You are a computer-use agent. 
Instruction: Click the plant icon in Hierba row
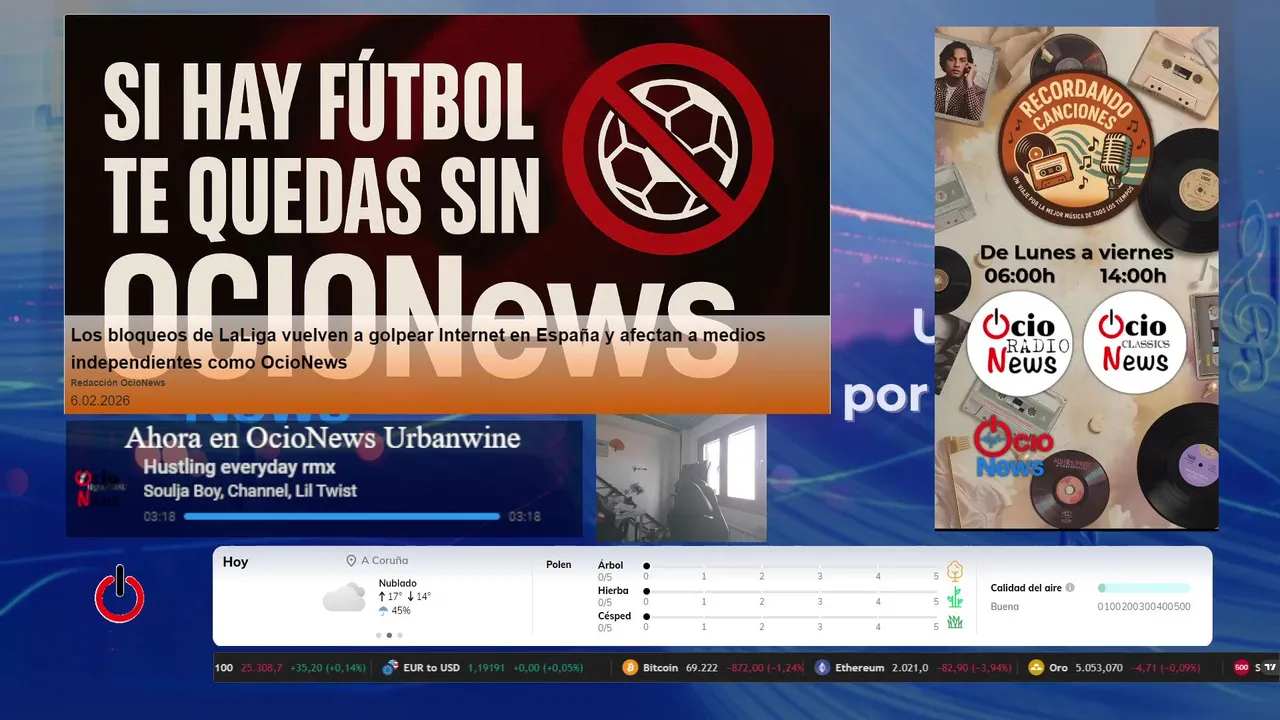tap(955, 597)
